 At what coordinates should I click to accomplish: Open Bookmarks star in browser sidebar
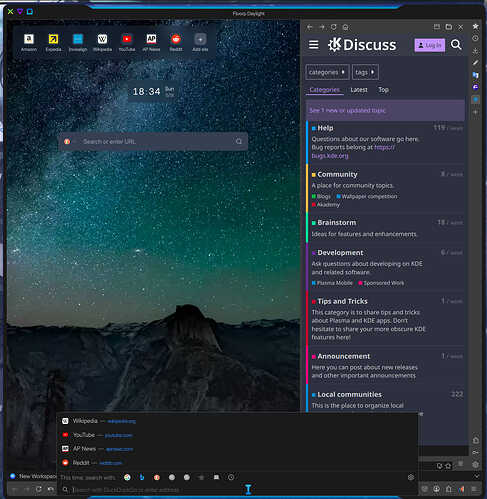[476, 26]
